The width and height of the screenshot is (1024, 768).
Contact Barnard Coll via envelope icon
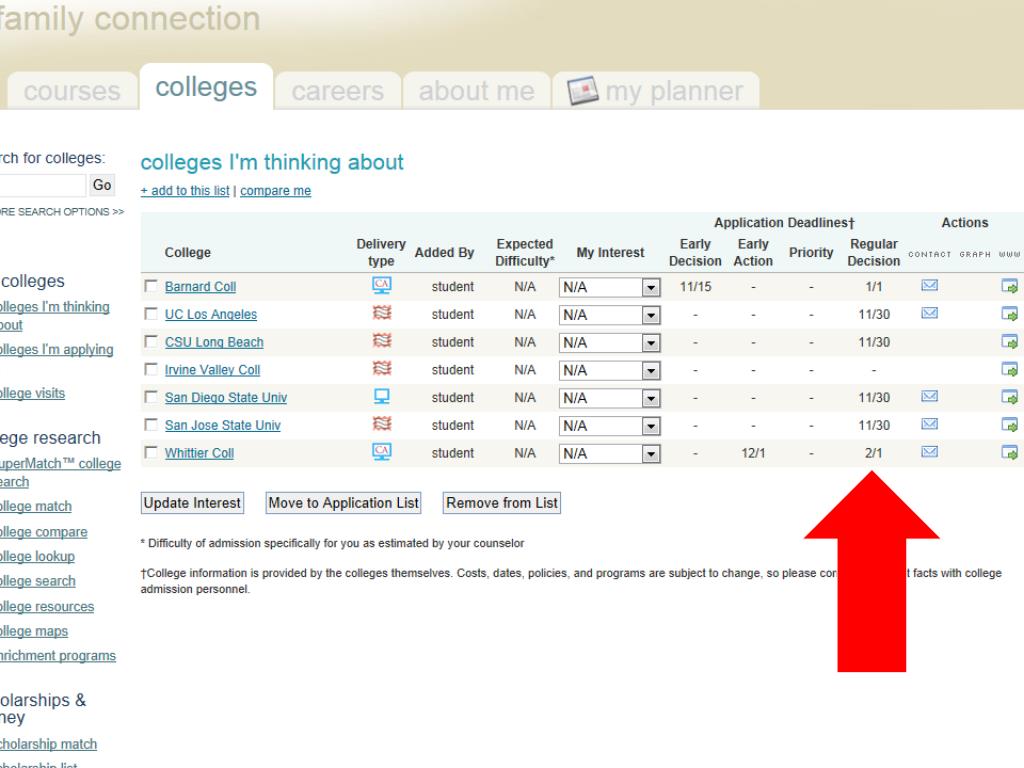[x=929, y=285]
